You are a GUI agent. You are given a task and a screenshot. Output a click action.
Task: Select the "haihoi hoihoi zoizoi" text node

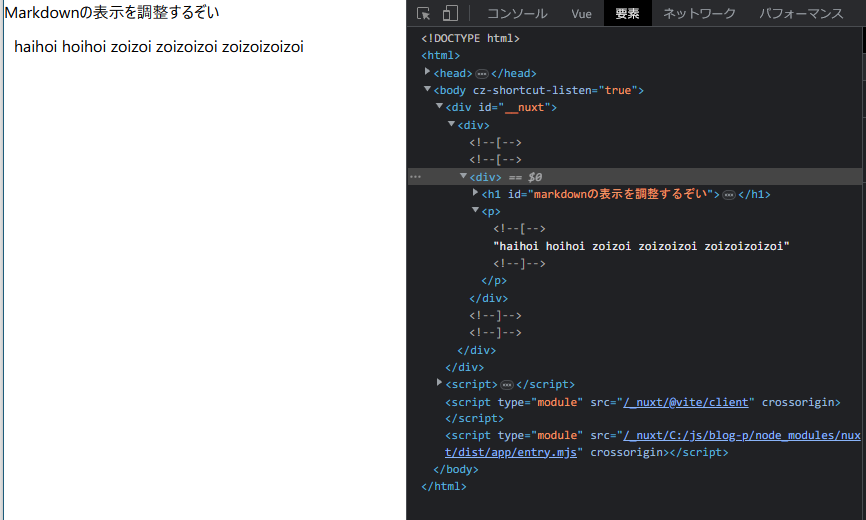(641, 246)
